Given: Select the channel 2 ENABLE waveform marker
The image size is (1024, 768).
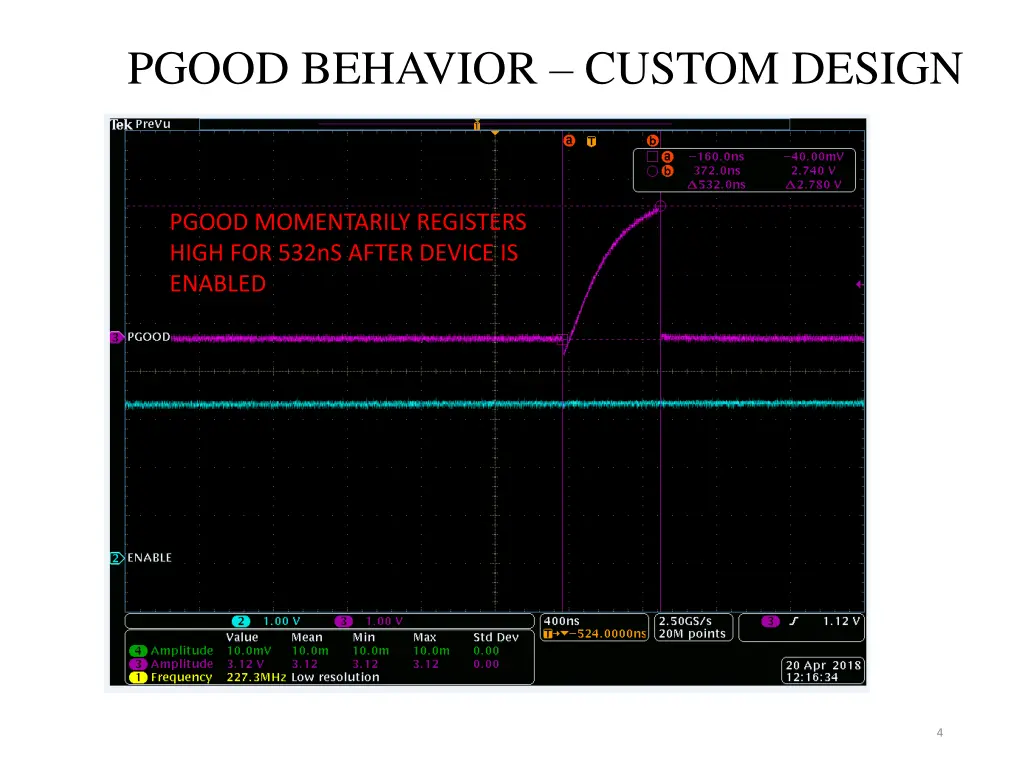Looking at the screenshot, I should point(116,558).
